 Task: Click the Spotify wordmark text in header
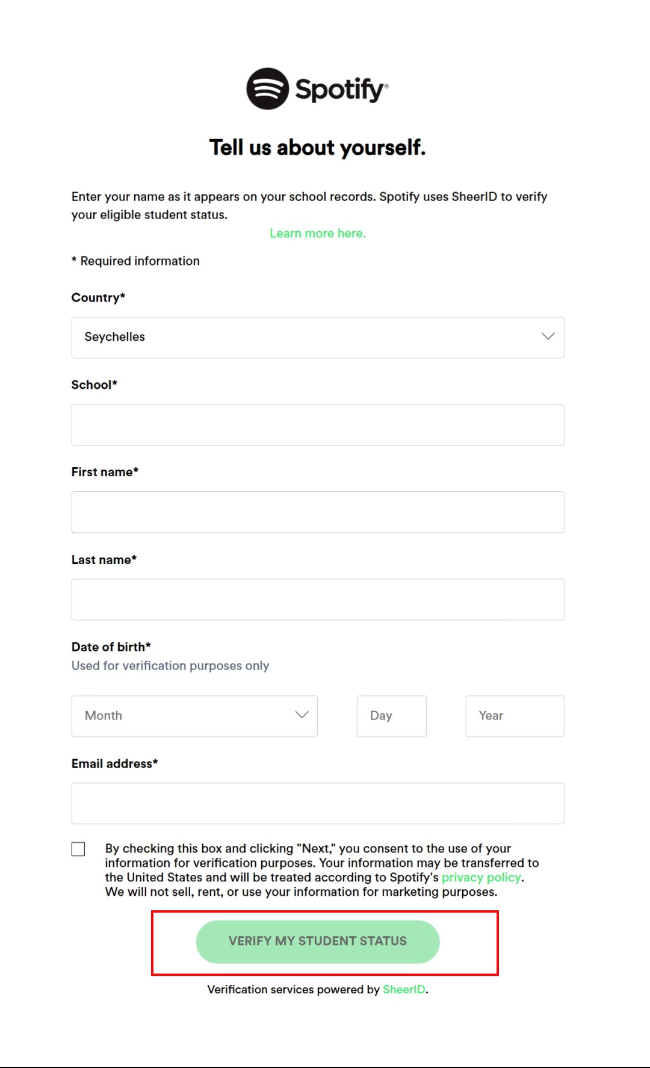(340, 90)
